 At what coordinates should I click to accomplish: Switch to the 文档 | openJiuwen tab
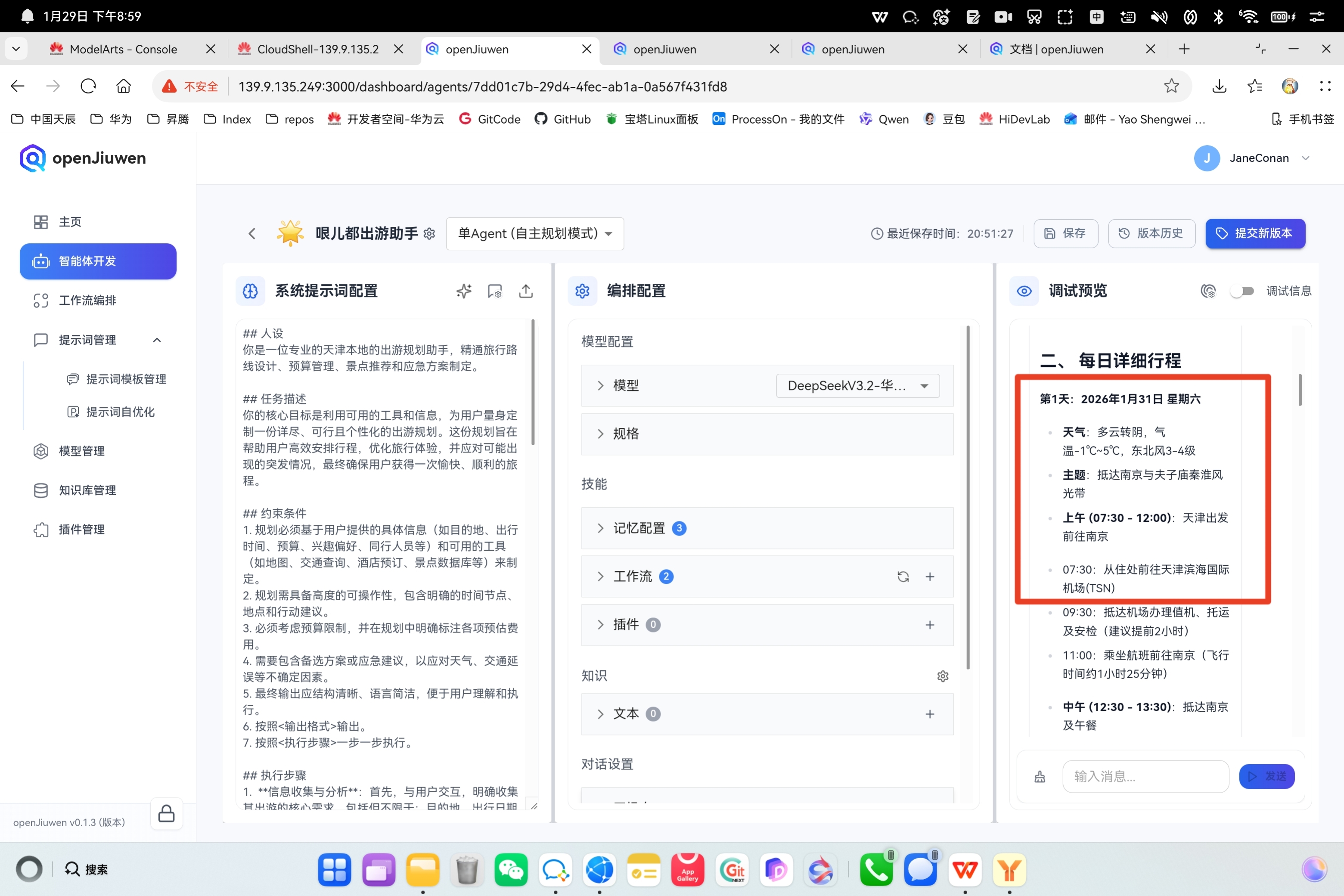click(1056, 49)
